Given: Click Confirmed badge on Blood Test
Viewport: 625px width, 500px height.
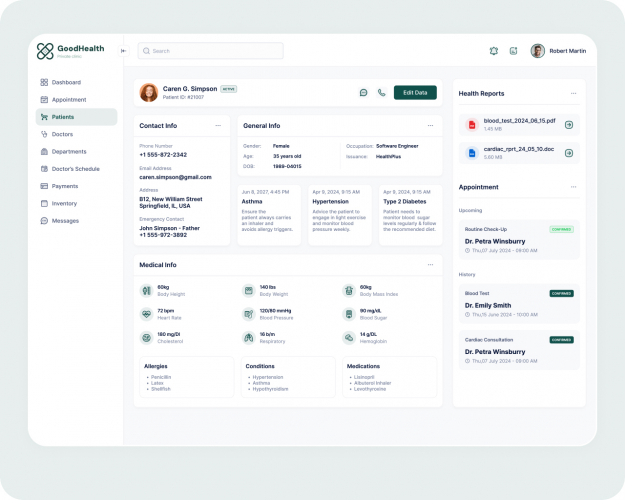Looking at the screenshot, I should [562, 293].
